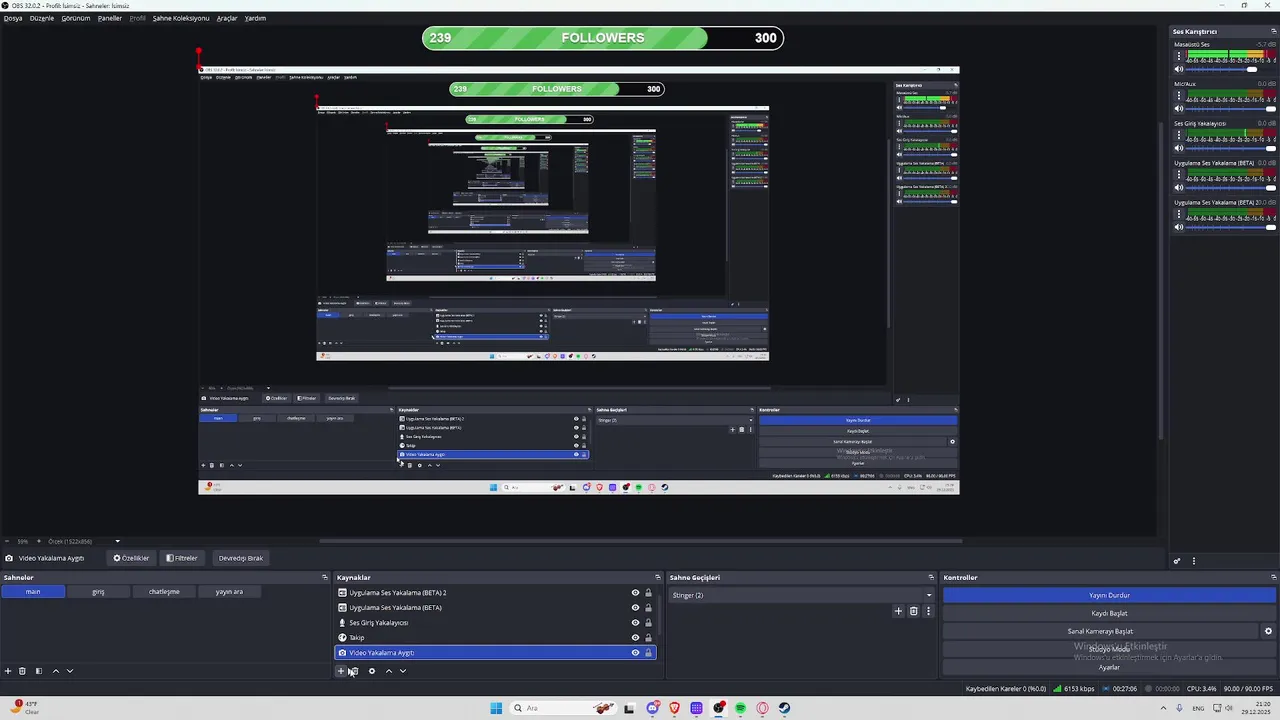Open Ses Giriş Yakalayıcısı mixer three-dot menu

point(1179,135)
